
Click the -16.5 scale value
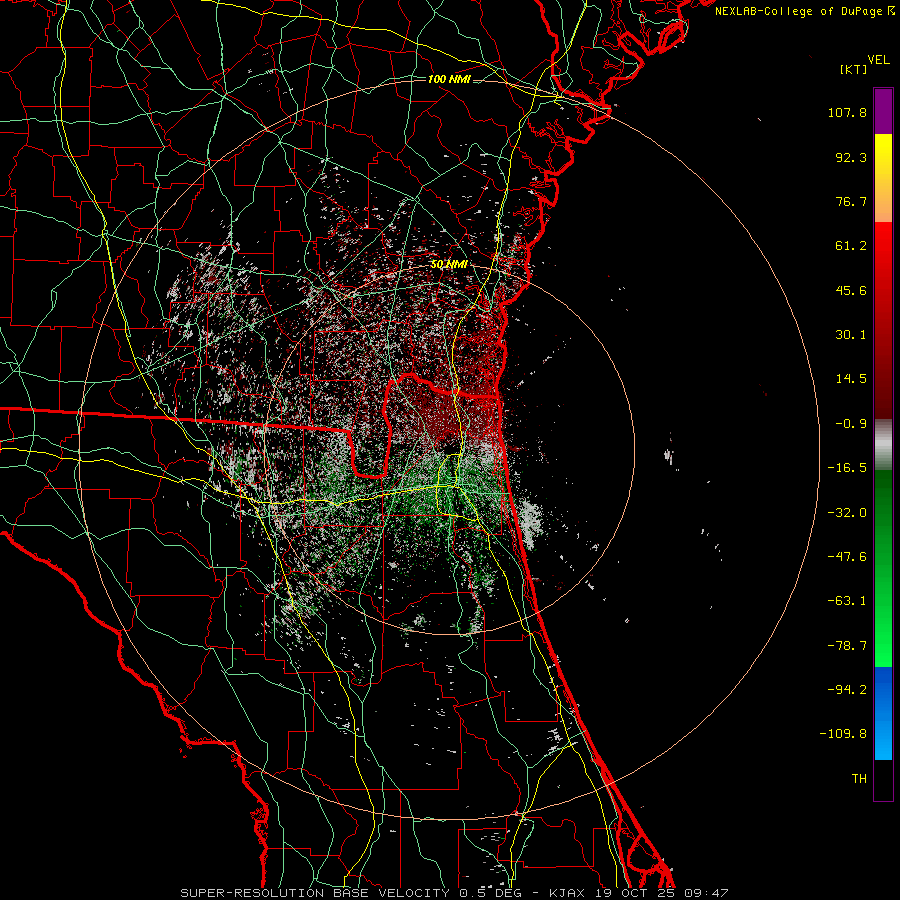coord(847,468)
